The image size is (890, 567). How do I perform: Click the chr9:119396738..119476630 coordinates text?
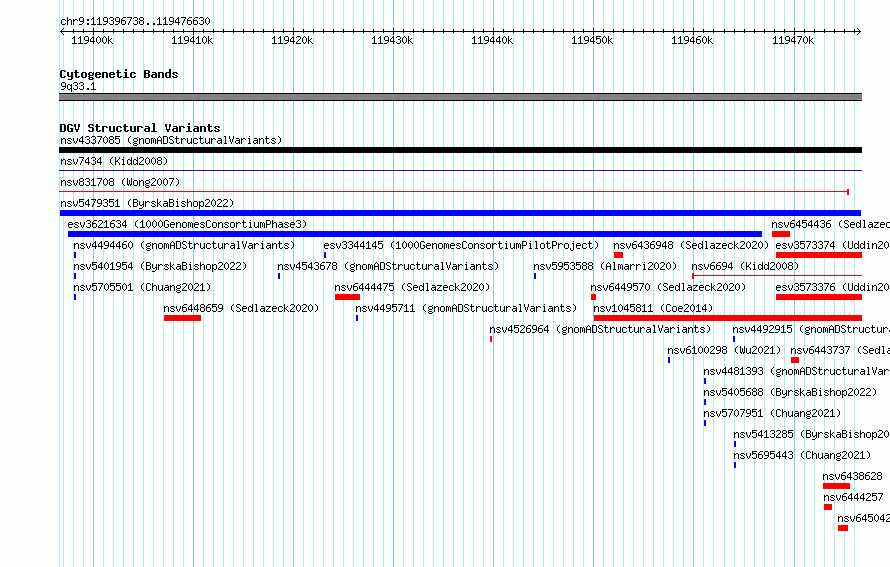click(135, 22)
